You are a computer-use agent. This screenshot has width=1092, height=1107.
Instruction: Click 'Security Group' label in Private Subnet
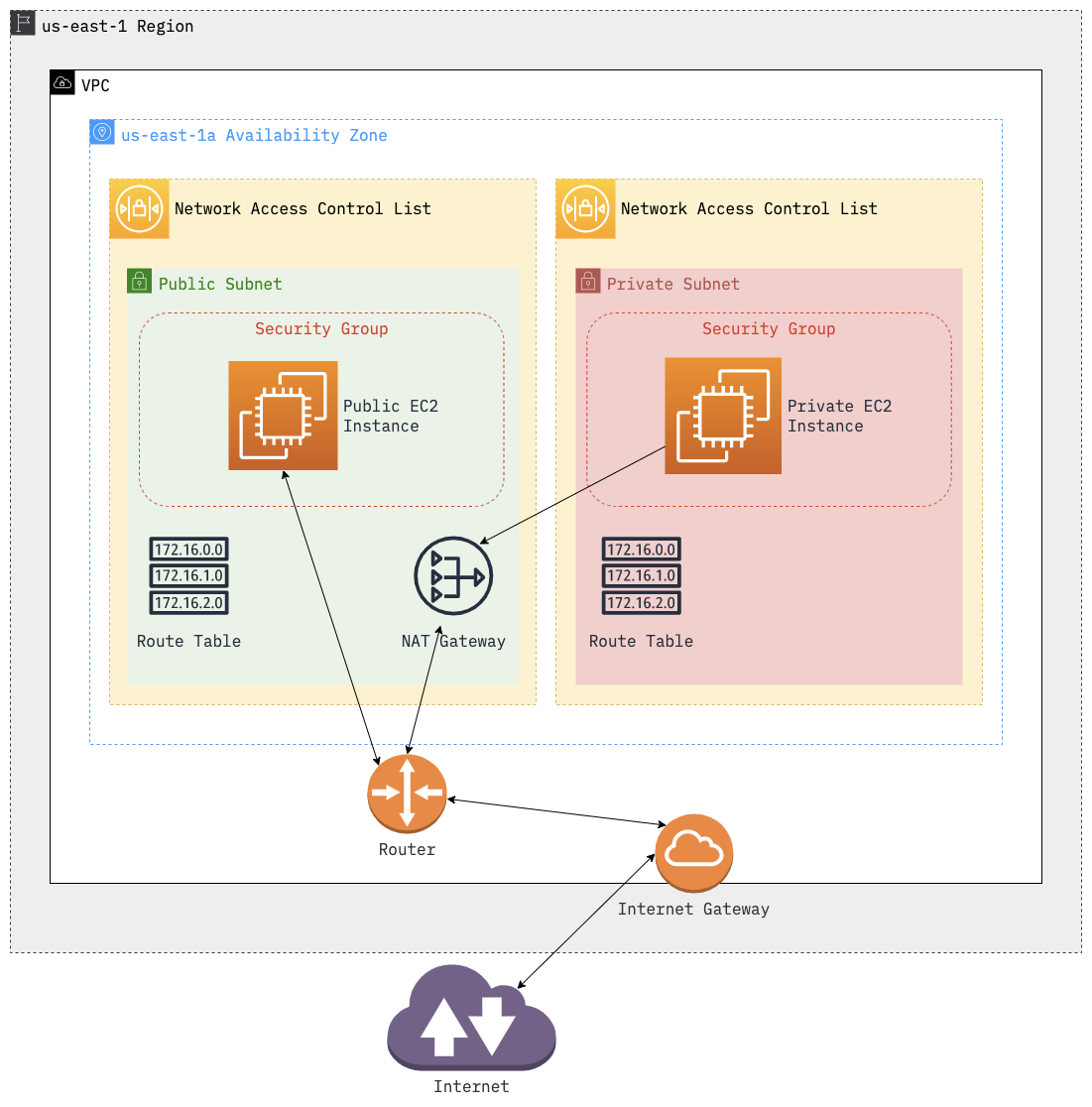(x=769, y=328)
